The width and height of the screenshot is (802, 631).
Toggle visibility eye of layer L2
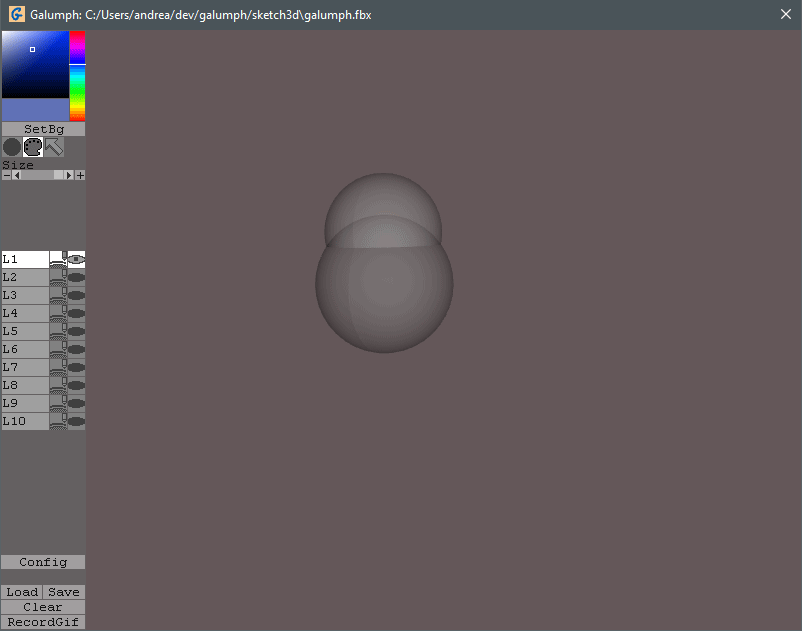point(76,277)
